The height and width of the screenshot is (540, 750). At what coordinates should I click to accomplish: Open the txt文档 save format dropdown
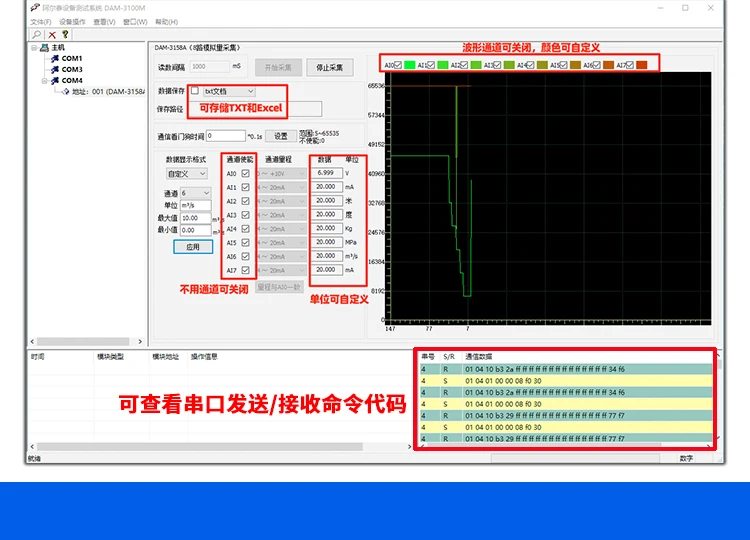(229, 91)
